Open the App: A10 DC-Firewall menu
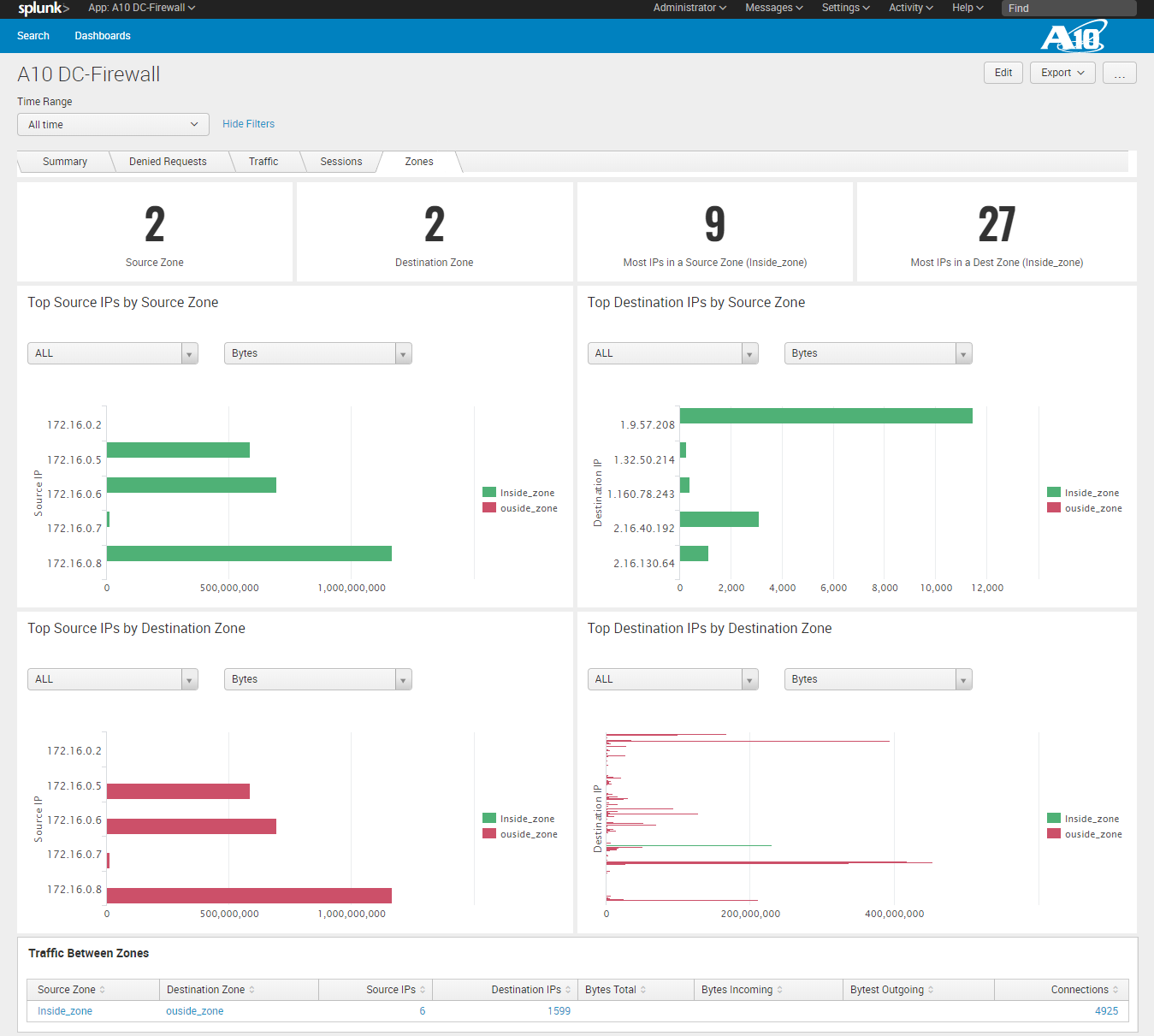This screenshot has width=1154, height=1036. [142, 8]
